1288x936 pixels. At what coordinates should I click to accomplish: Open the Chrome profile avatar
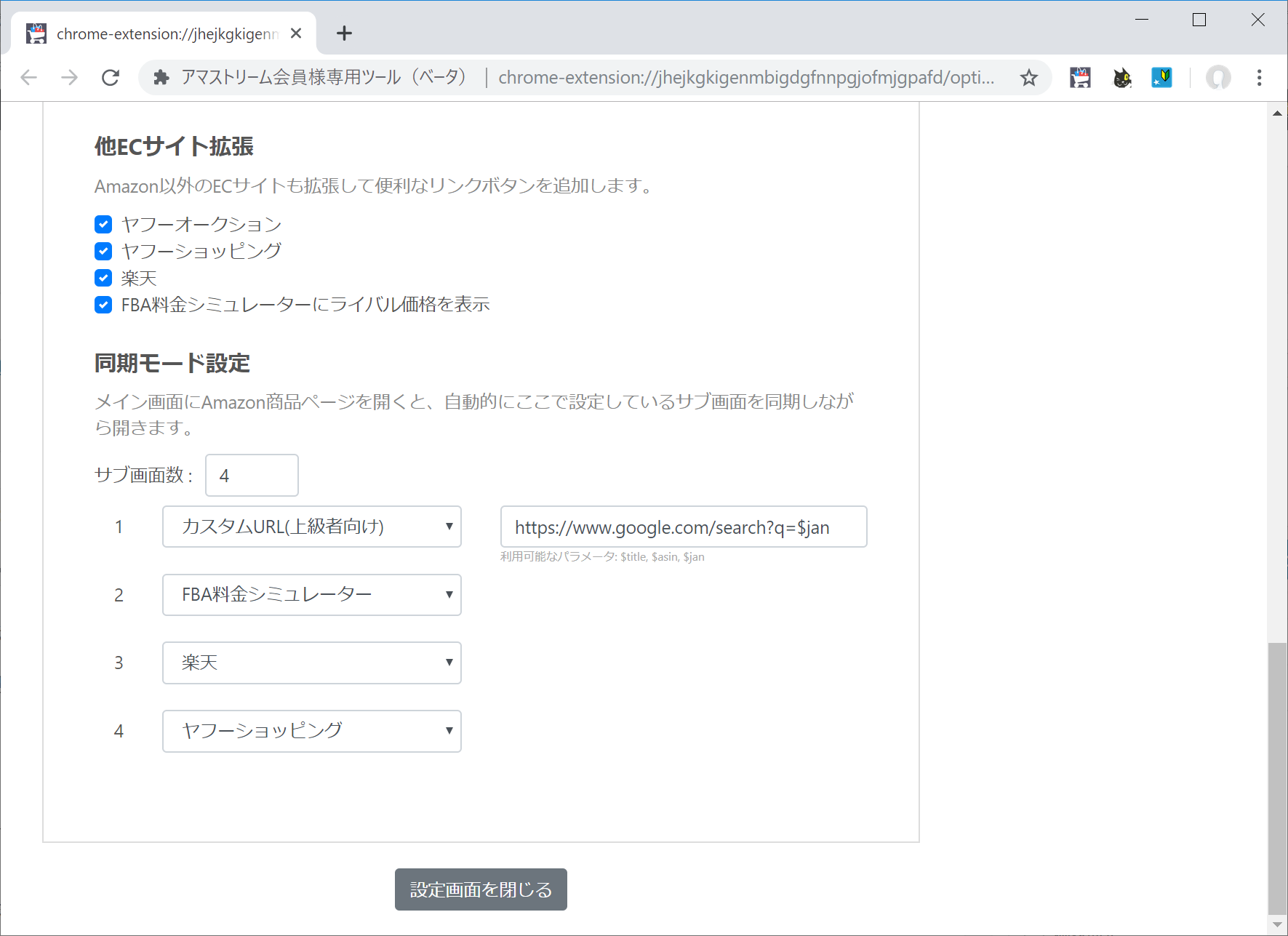(1218, 77)
